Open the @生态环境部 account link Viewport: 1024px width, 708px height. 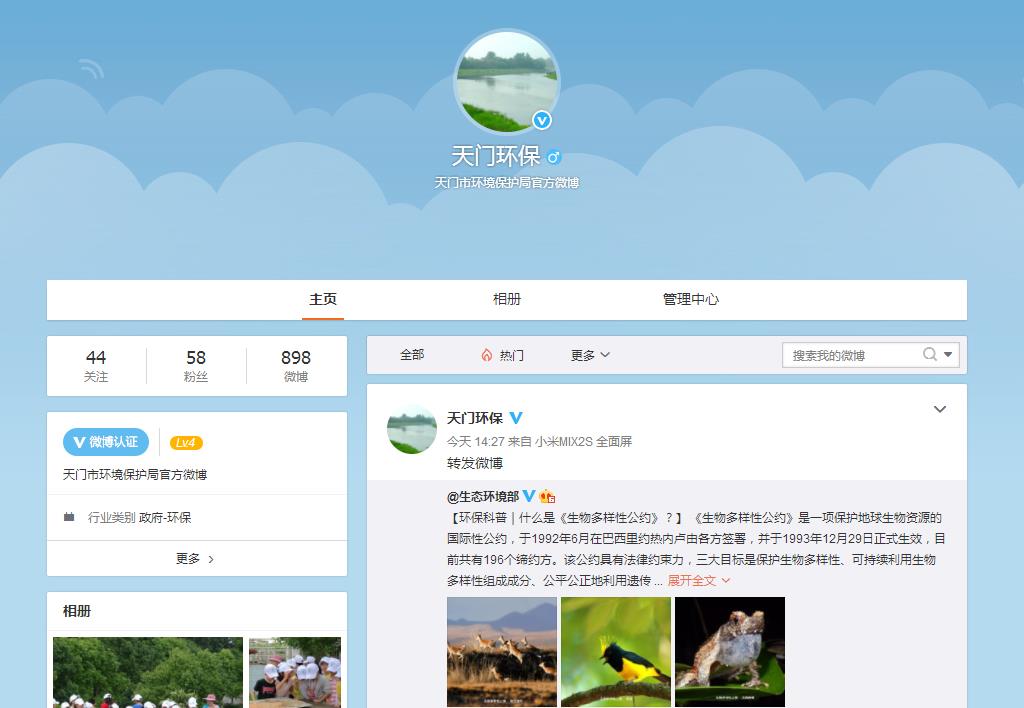[482, 496]
